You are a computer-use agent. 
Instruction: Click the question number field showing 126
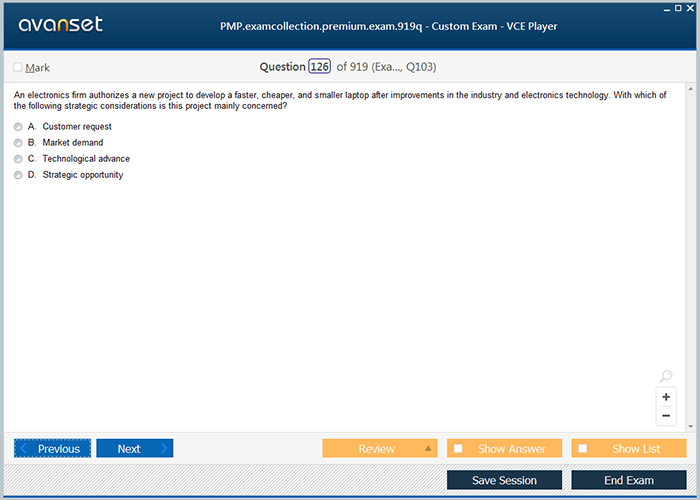click(320, 67)
